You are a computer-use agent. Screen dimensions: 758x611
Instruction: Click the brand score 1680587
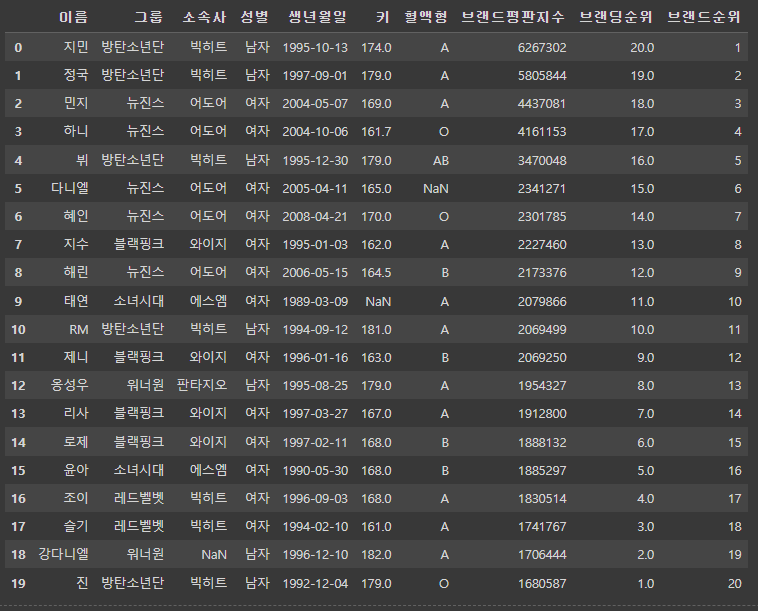pyautogui.click(x=542, y=584)
